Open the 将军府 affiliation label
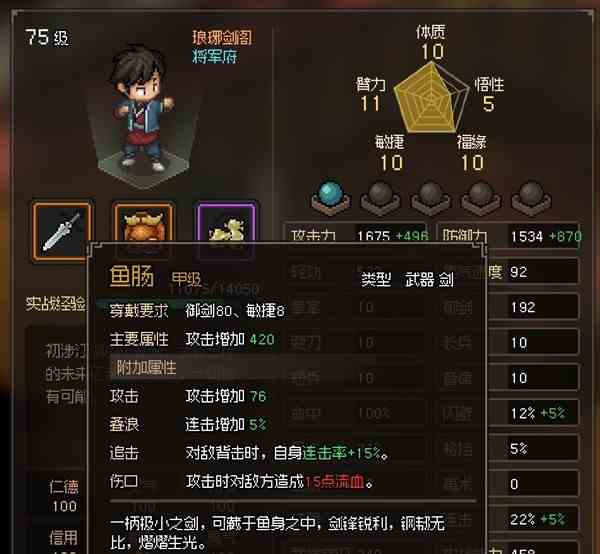Screen dimensions: 600x554 [x=214, y=56]
